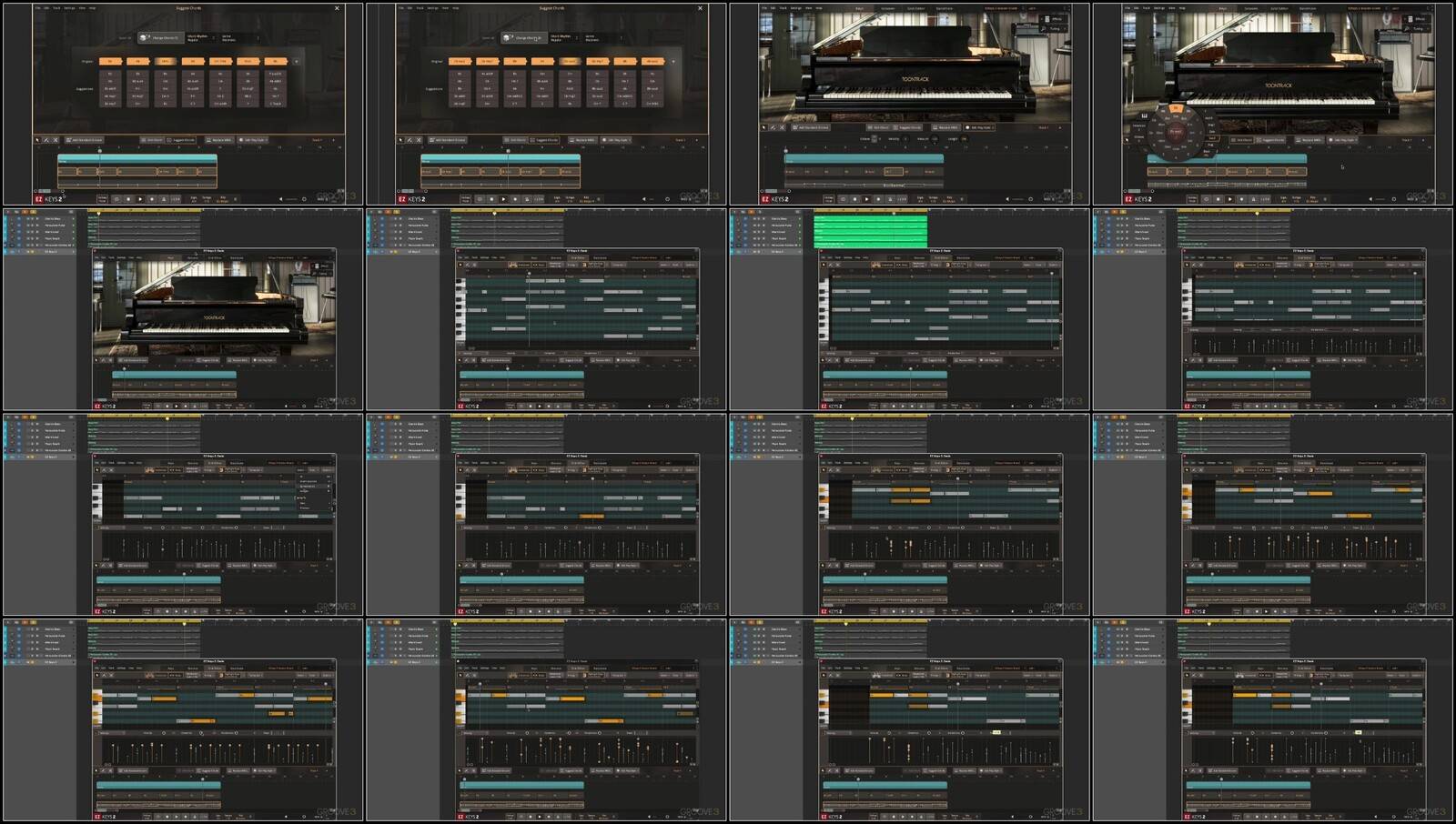This screenshot has height=824, width=1456.
Task: Select arrow tool in seven-chord Suggest frame
Action: click(37, 140)
